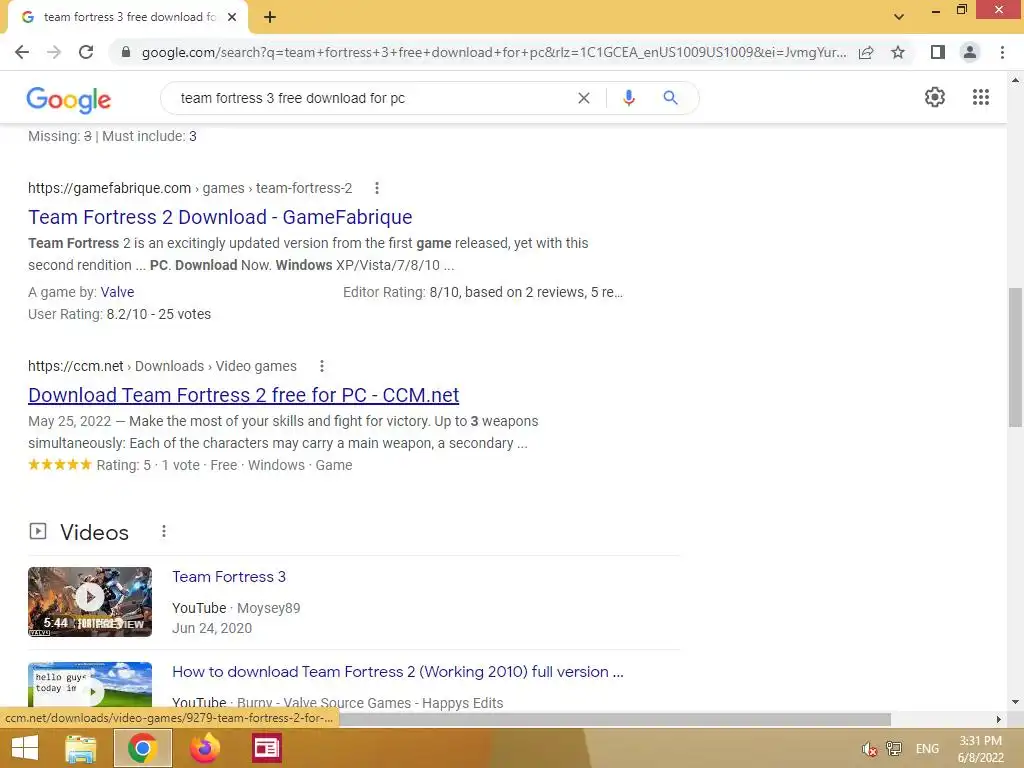Click the Google logo
The height and width of the screenshot is (768, 1024).
point(69,100)
